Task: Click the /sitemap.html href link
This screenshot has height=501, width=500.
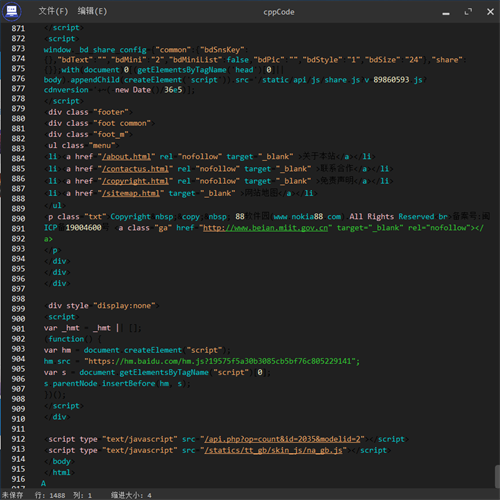Action: pyautogui.click(x=131, y=194)
